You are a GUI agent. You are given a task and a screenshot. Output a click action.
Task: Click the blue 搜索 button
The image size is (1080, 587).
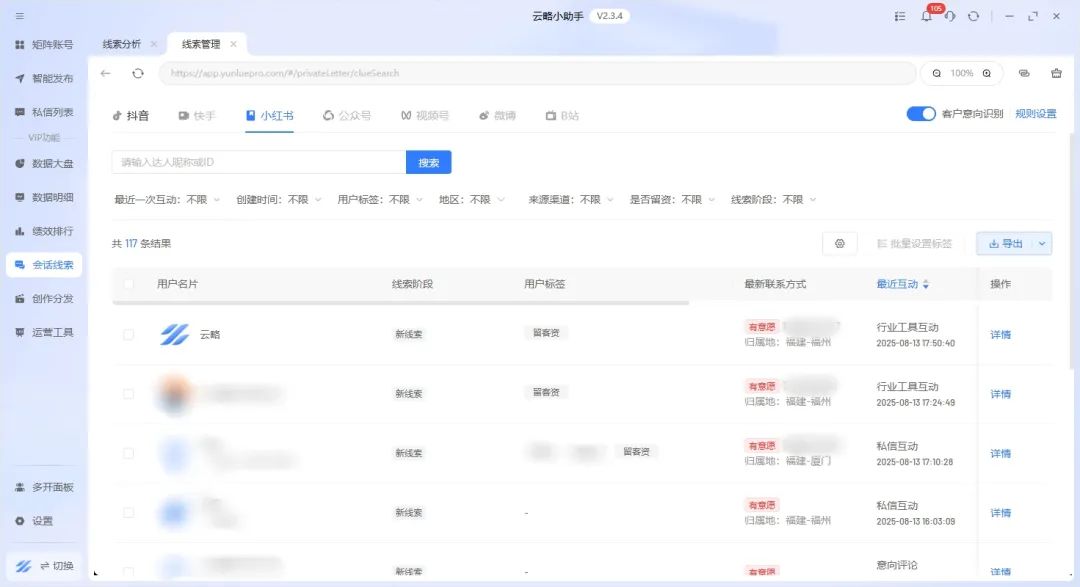pos(428,163)
